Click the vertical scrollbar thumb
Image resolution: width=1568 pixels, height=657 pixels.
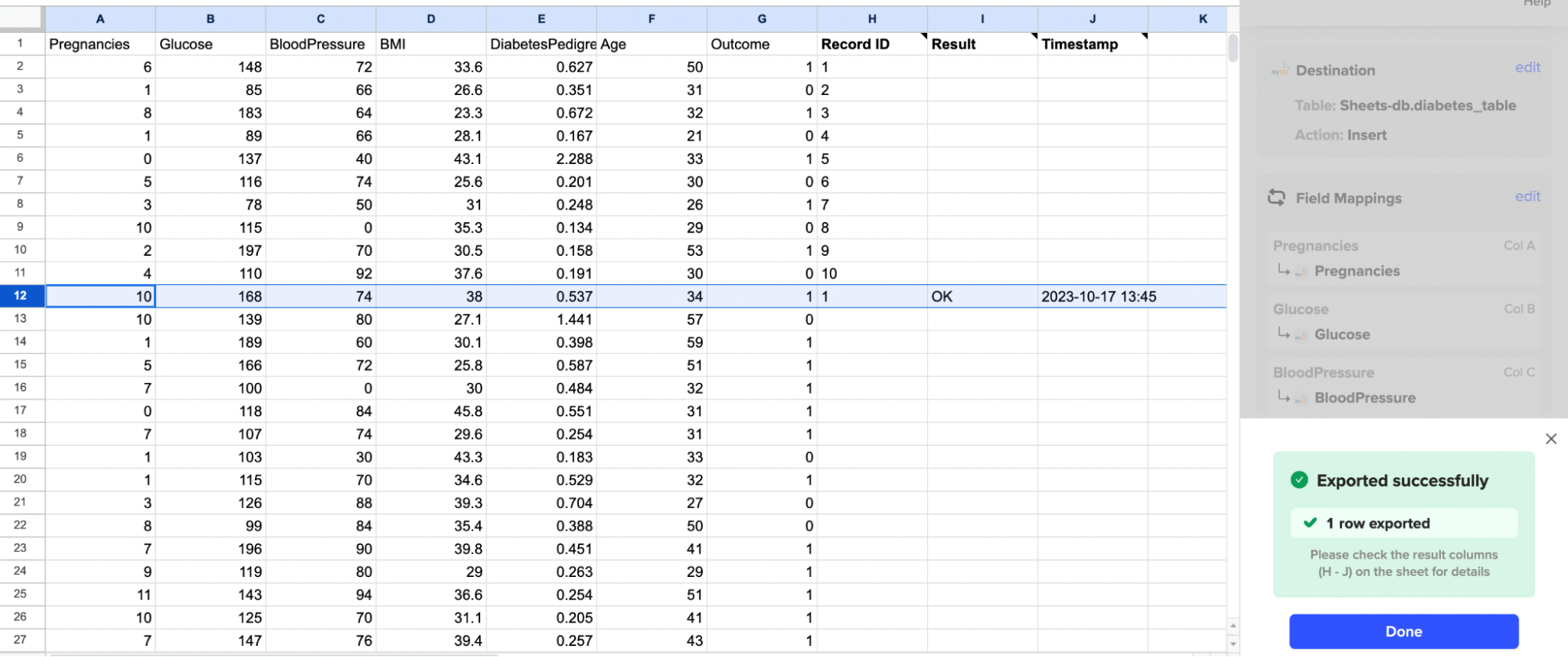(x=1233, y=48)
